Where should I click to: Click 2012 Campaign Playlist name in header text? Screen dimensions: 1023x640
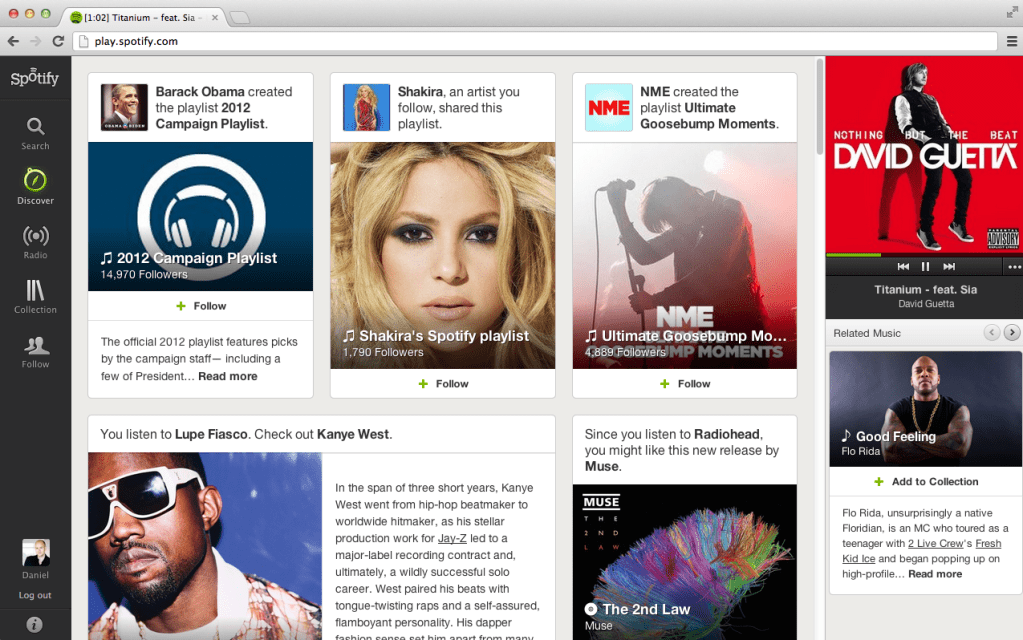[210, 116]
